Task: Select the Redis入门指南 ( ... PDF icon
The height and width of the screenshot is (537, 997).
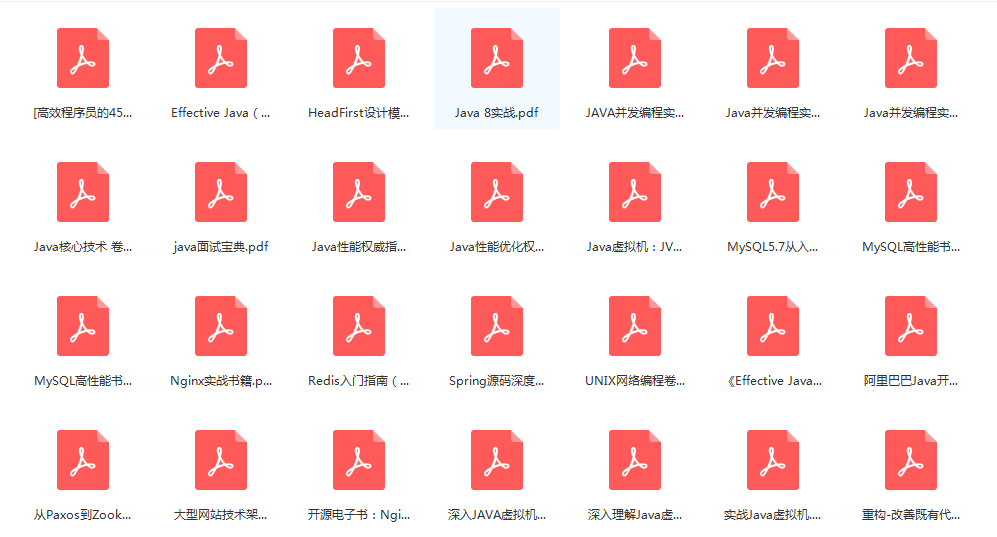Action: 359,326
